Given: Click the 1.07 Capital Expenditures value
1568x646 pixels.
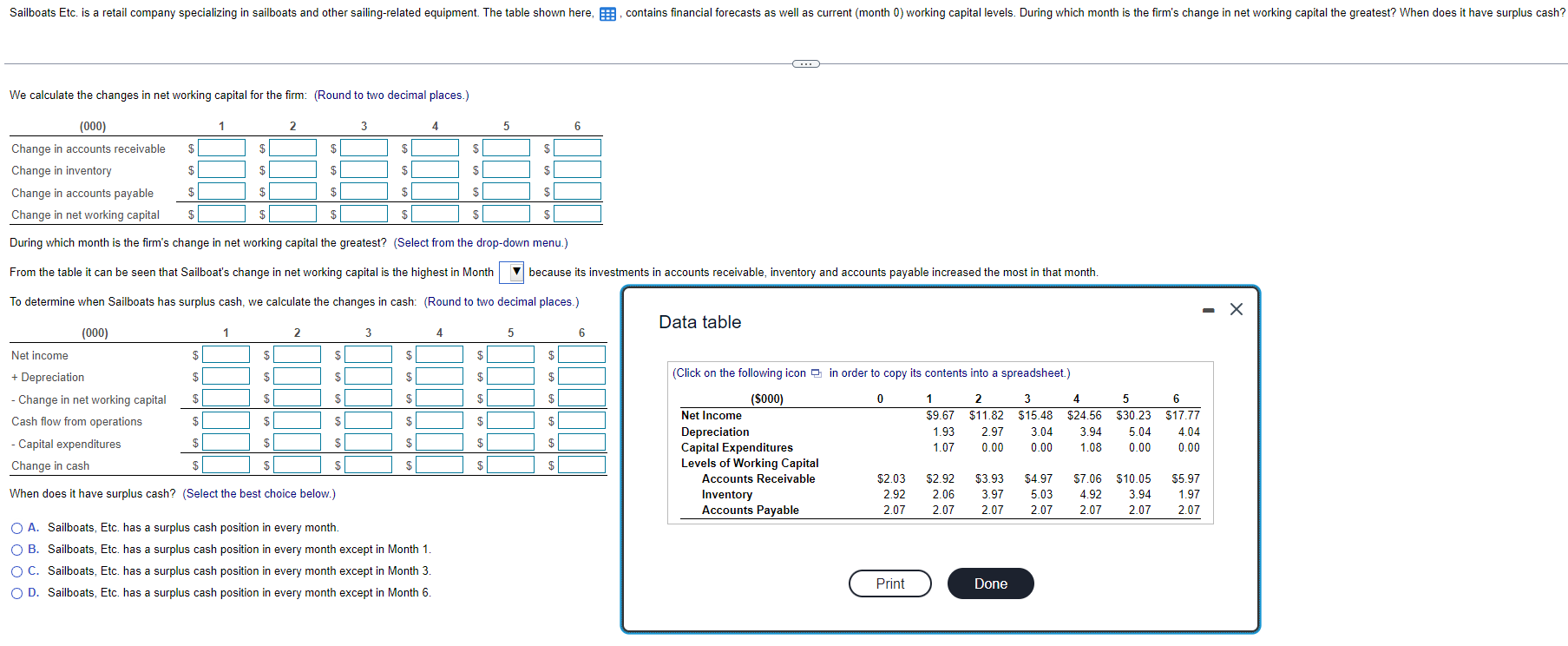Looking at the screenshot, I should coord(943,448).
